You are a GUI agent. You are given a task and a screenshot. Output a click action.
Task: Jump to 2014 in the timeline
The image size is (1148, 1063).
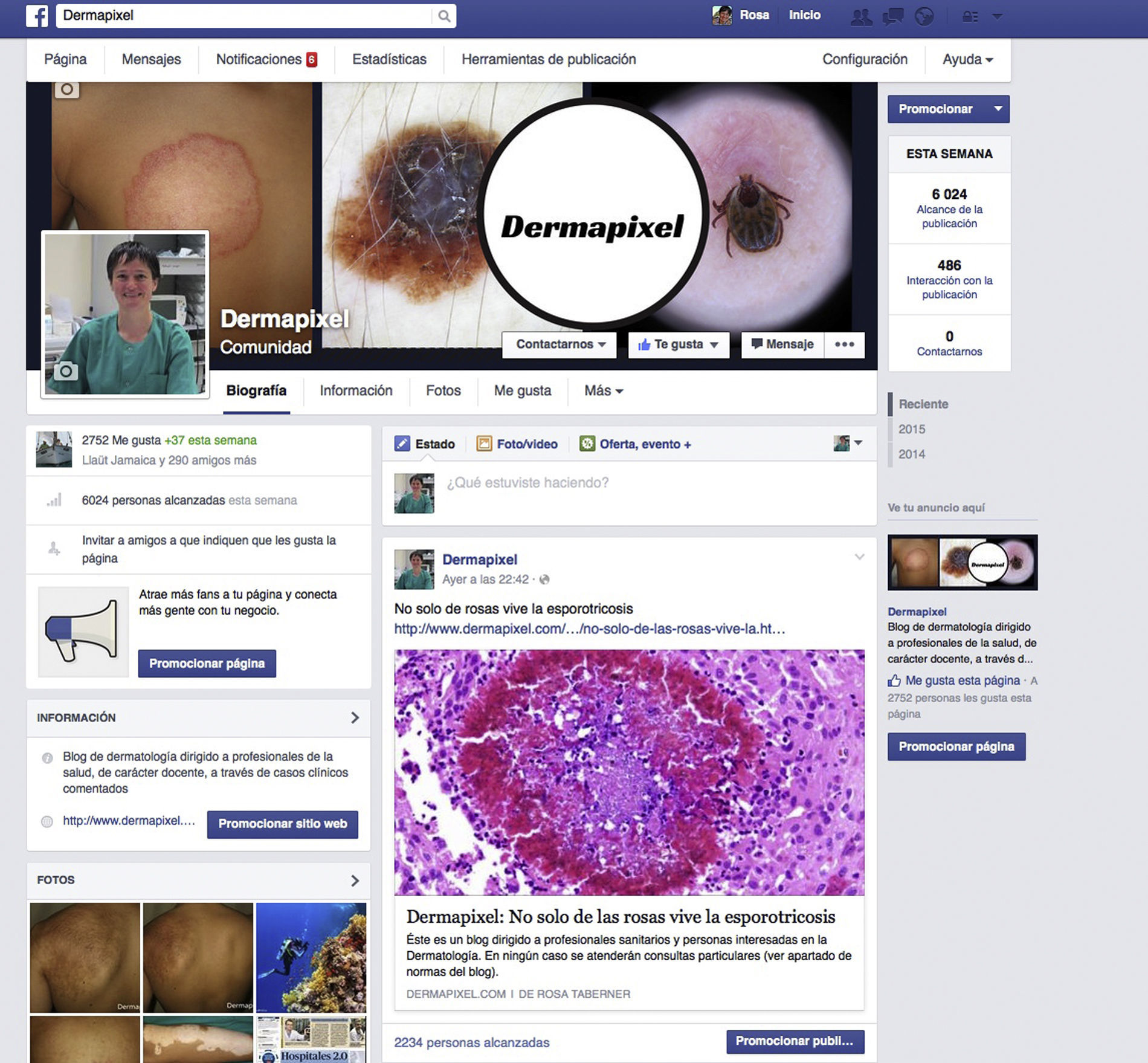pyautogui.click(x=911, y=454)
